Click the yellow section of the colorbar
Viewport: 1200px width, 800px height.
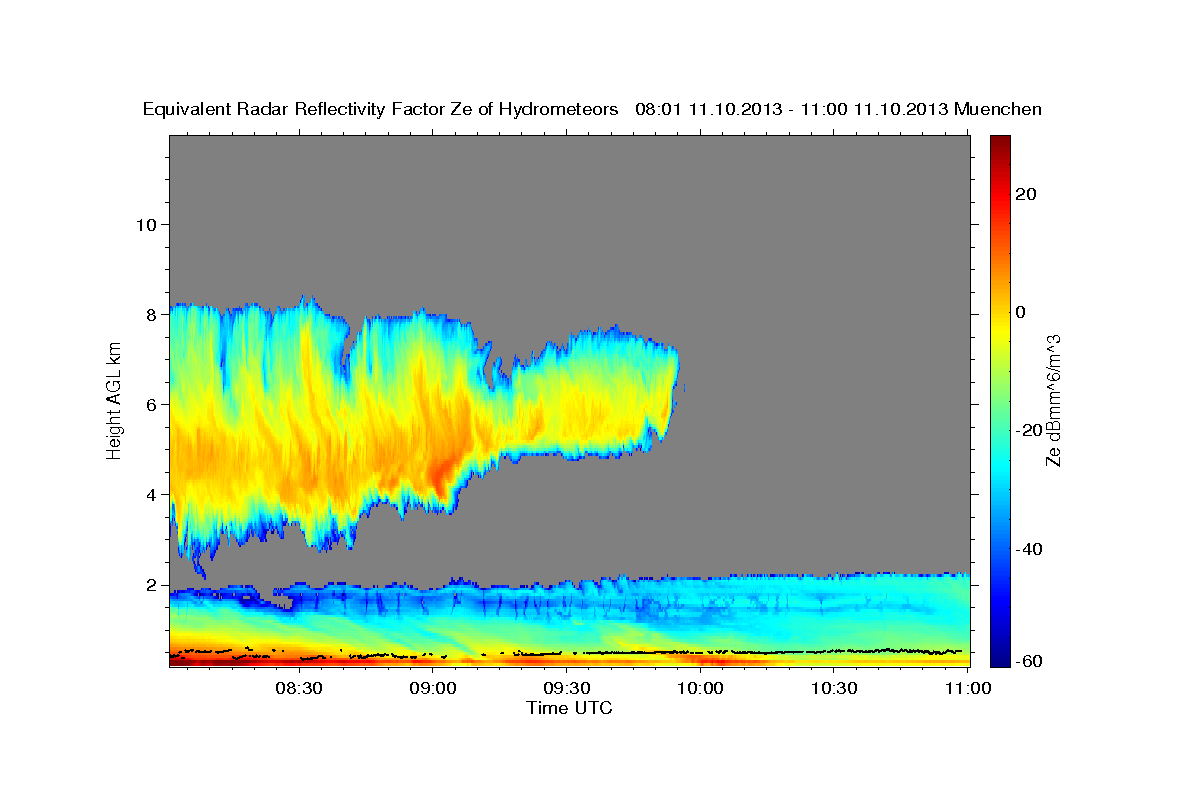(x=1000, y=330)
